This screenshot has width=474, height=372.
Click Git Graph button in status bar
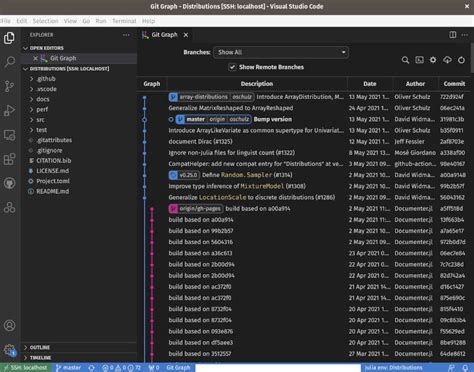[x=178, y=368]
